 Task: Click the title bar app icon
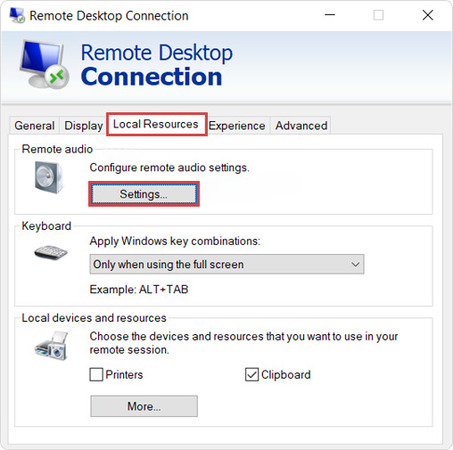(17, 15)
